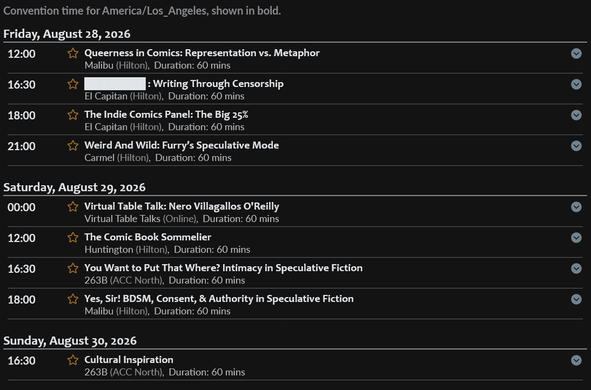Star the Virtual Table Talk session
The image size is (591, 390).
click(x=73, y=206)
